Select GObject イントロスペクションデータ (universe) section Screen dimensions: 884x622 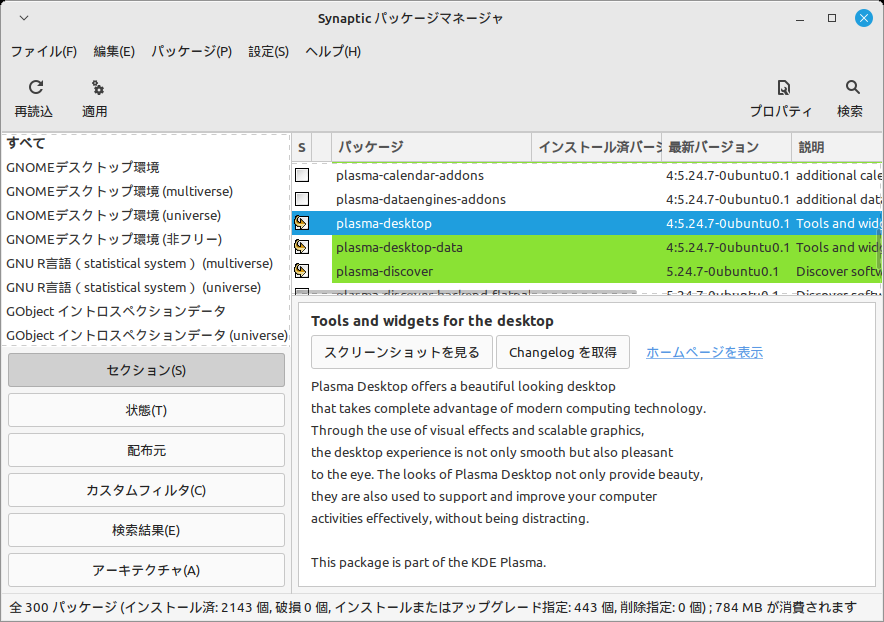(146, 336)
